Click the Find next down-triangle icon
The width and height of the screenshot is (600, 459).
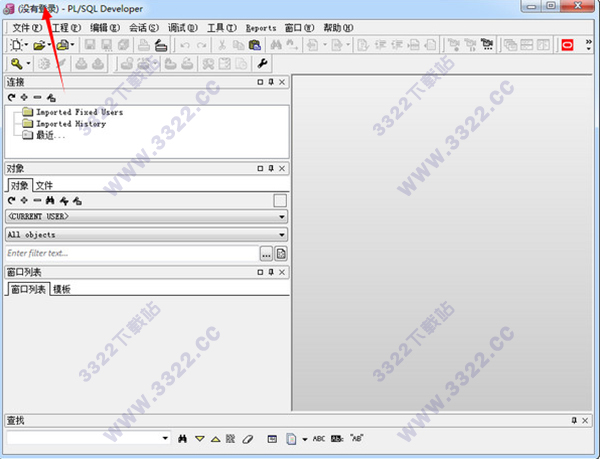point(200,439)
